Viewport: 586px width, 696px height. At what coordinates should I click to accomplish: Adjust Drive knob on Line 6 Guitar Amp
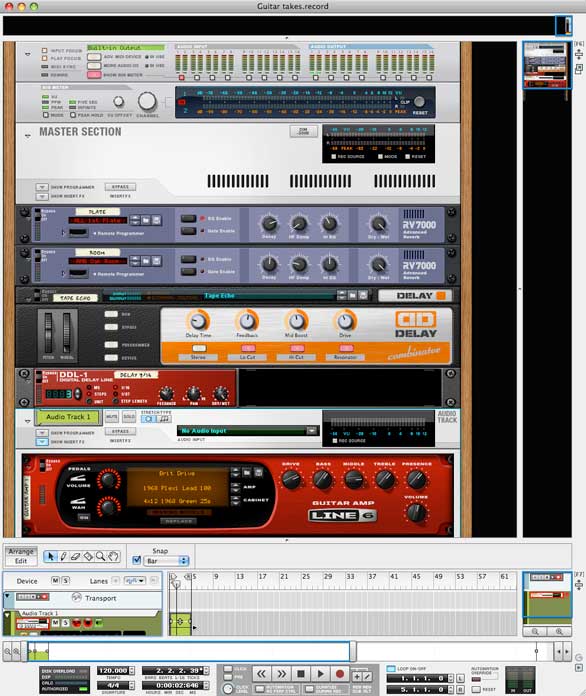[x=291, y=479]
